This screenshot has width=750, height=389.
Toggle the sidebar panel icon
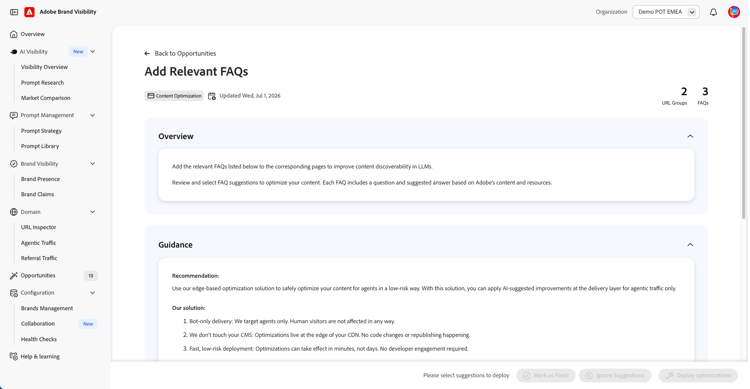14,12
